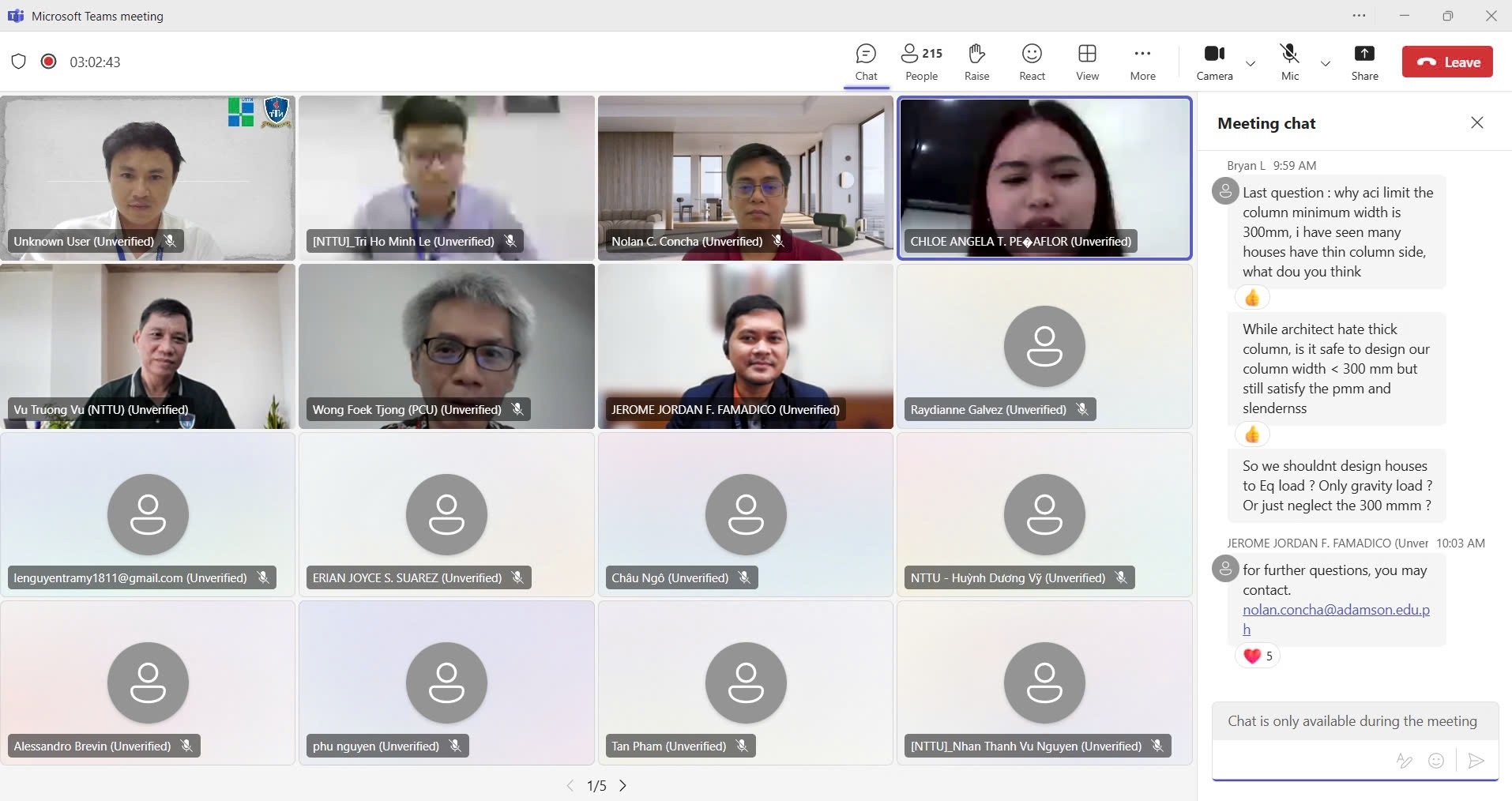
Task: Click the JEROME JORDAN chat sender name
Action: [1327, 543]
